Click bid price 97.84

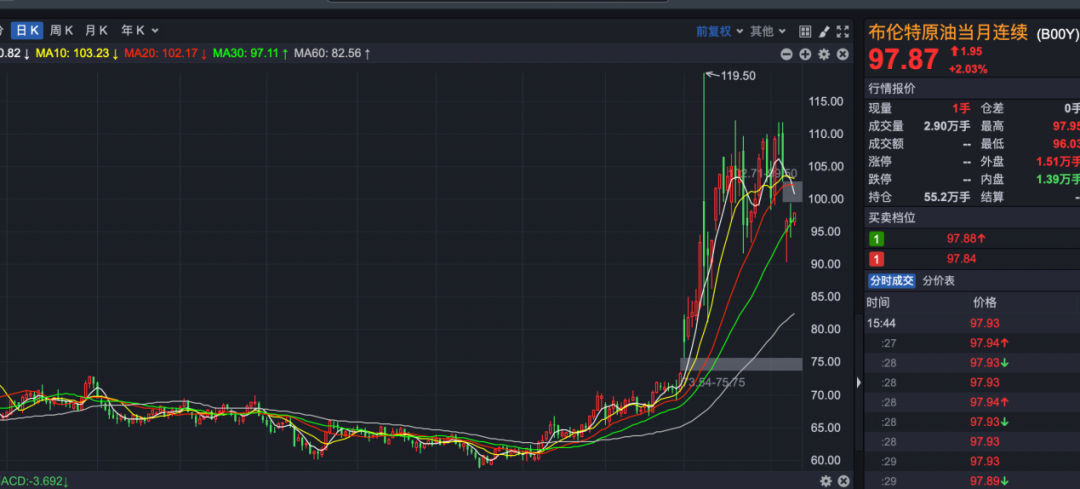pos(962,259)
